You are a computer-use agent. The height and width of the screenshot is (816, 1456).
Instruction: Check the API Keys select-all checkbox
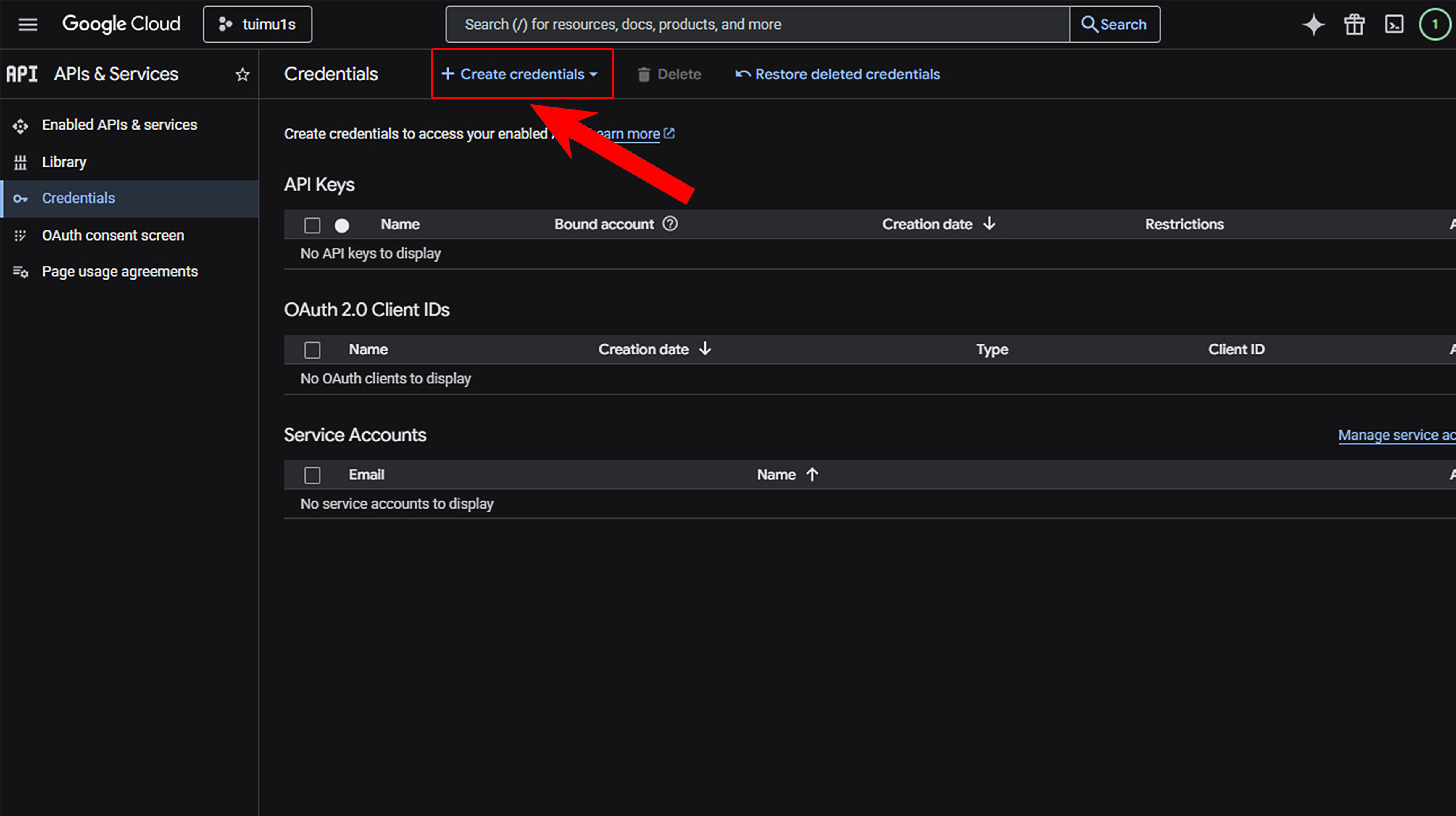pyautogui.click(x=312, y=225)
